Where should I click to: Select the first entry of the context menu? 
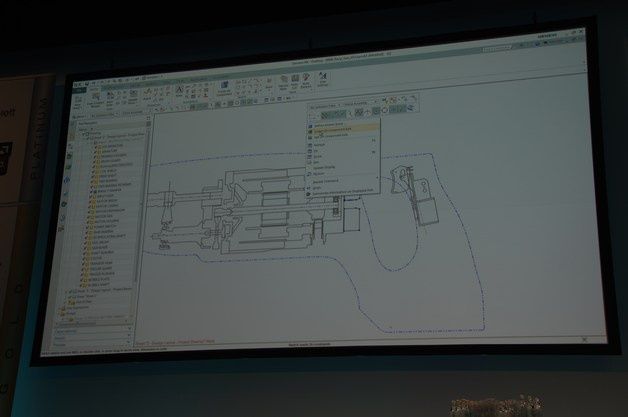click(344, 124)
